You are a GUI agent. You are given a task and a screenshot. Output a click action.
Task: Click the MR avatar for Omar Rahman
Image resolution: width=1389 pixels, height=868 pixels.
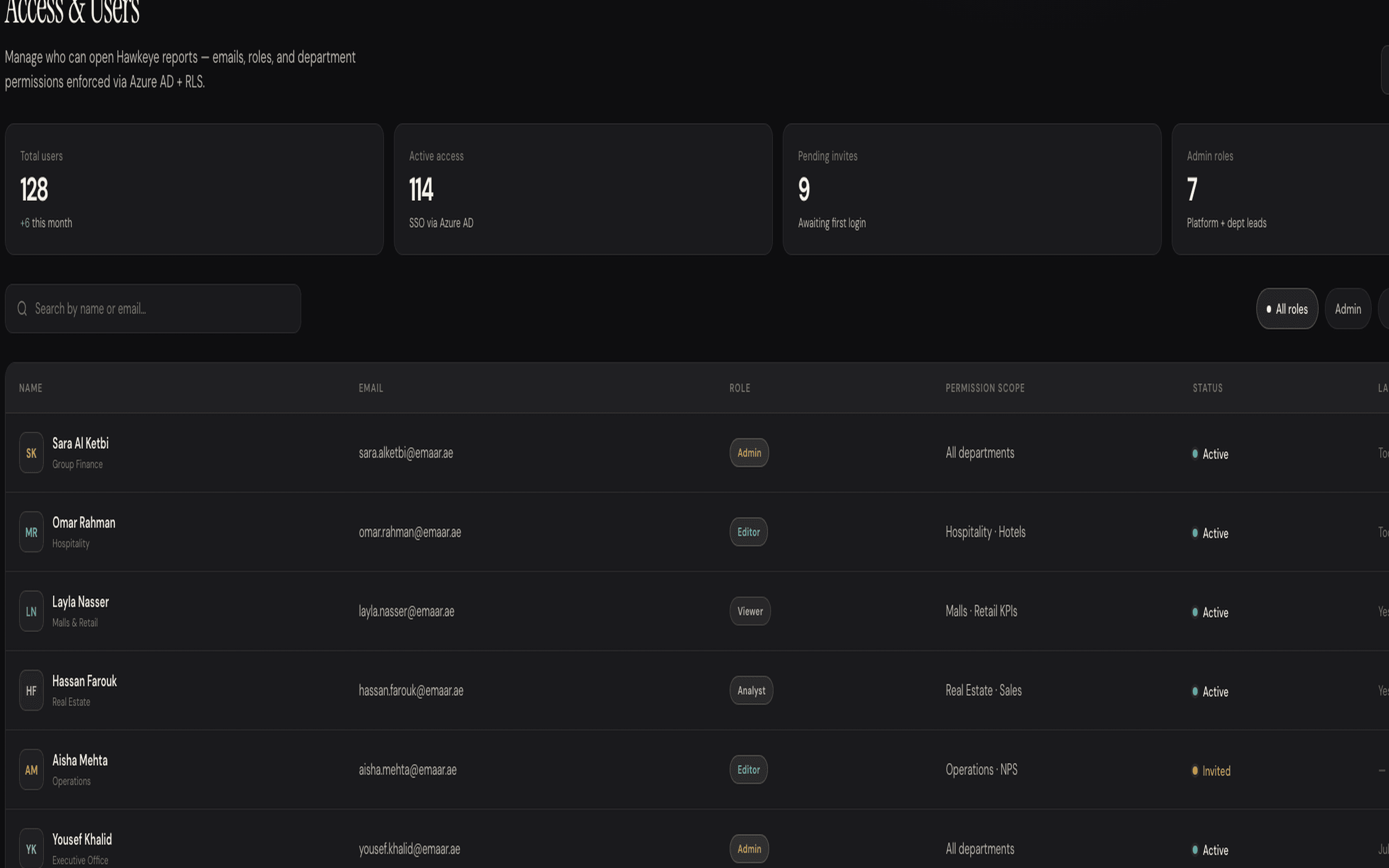(x=31, y=532)
